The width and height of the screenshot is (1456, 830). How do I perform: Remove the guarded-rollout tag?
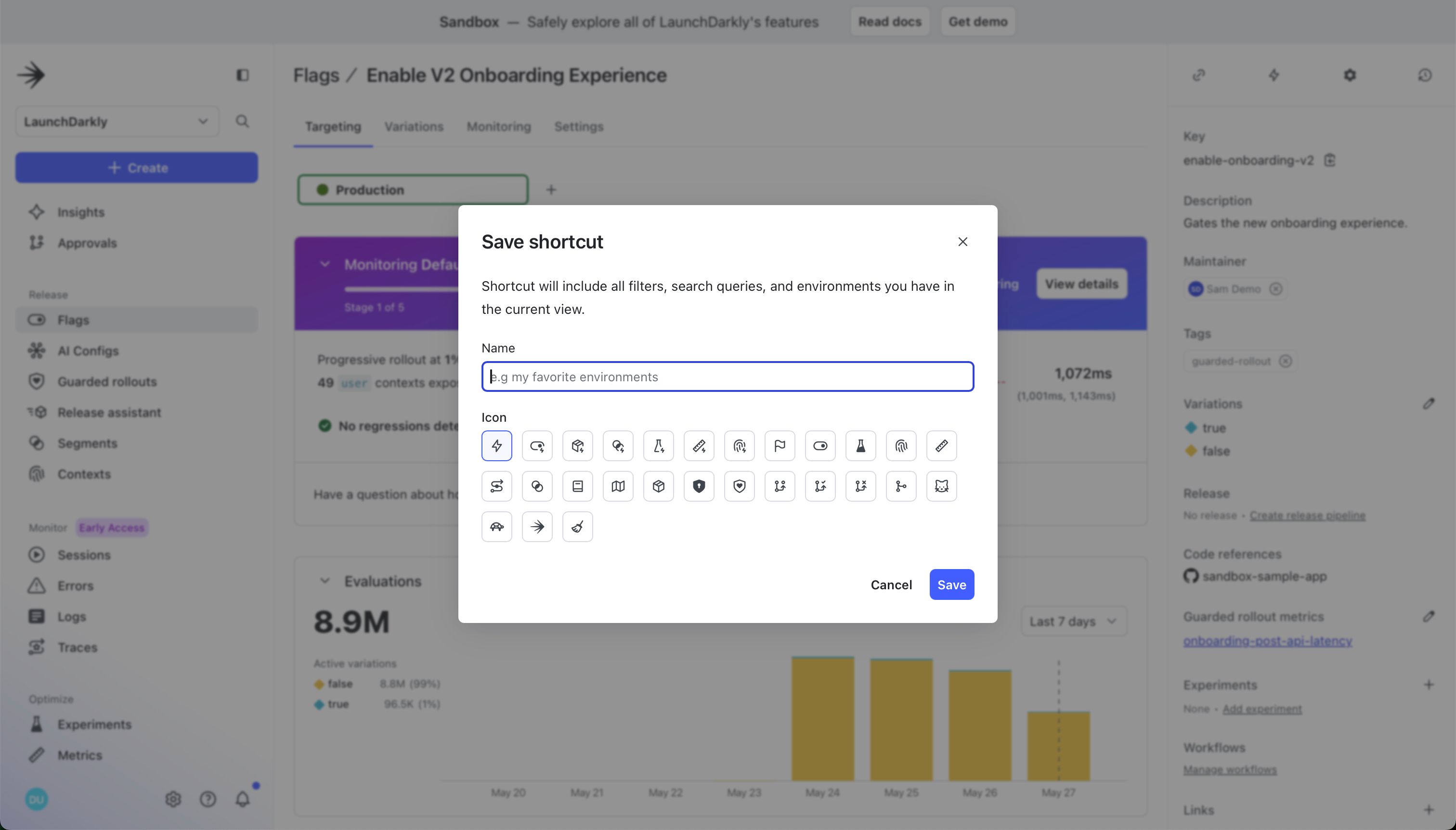(1285, 361)
